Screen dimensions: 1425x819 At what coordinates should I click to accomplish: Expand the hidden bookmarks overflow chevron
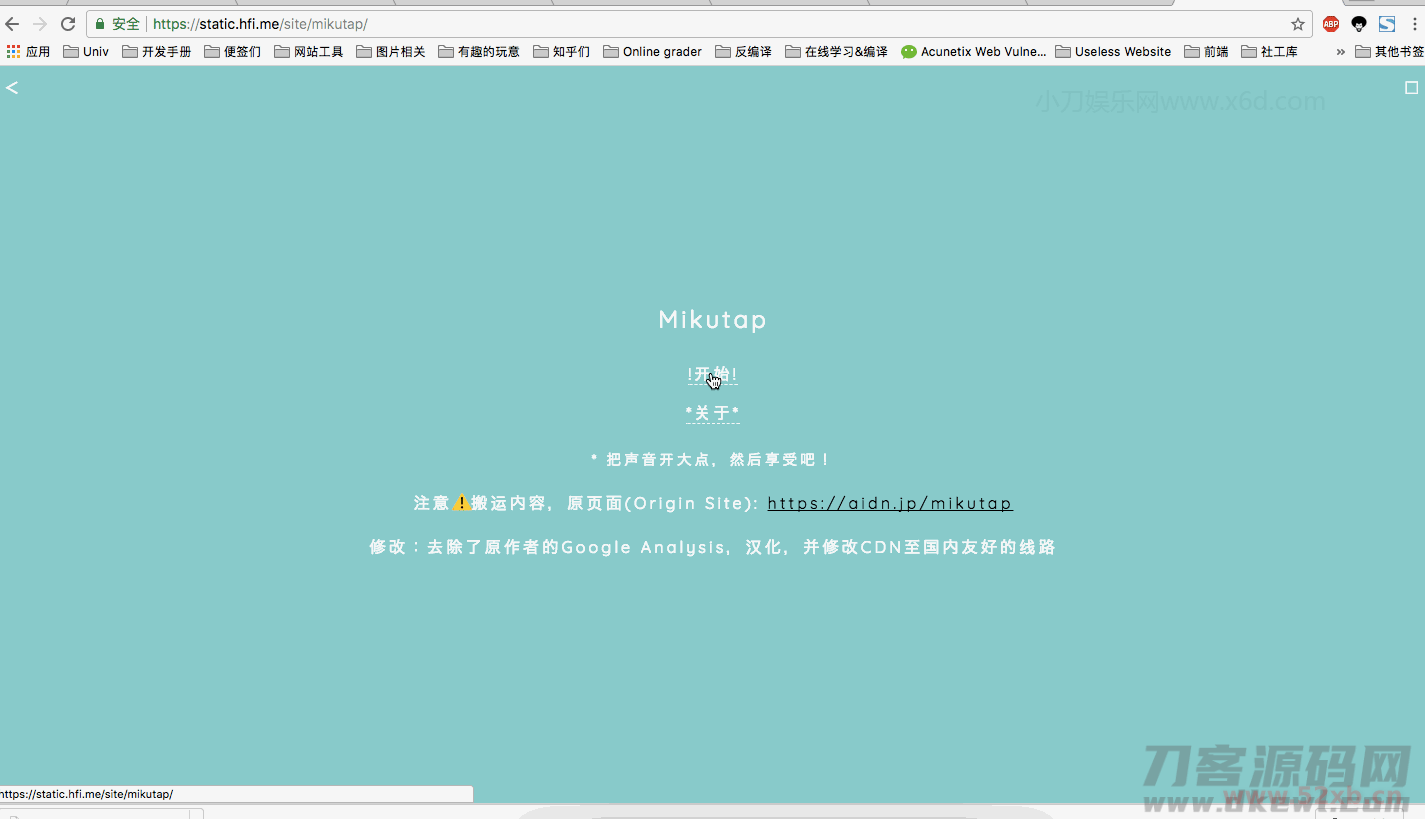[x=1340, y=51]
